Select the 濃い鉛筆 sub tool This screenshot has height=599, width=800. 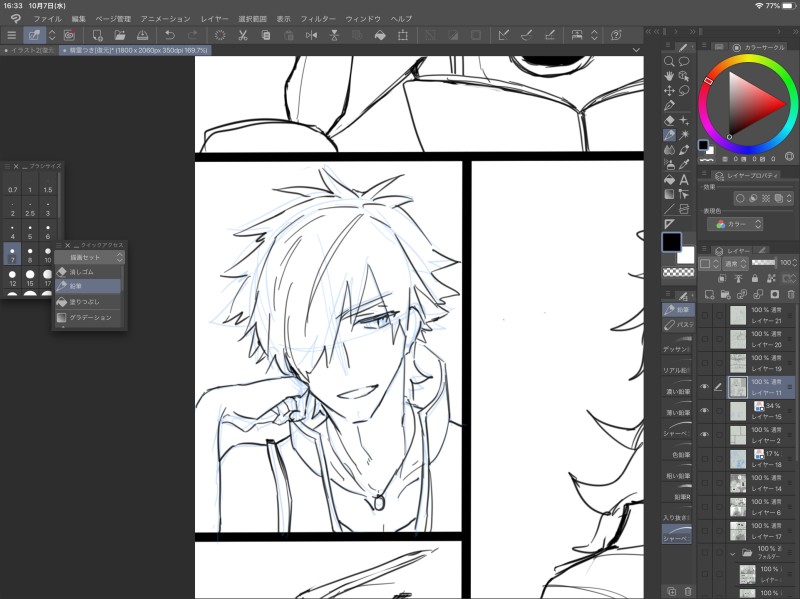click(678, 388)
